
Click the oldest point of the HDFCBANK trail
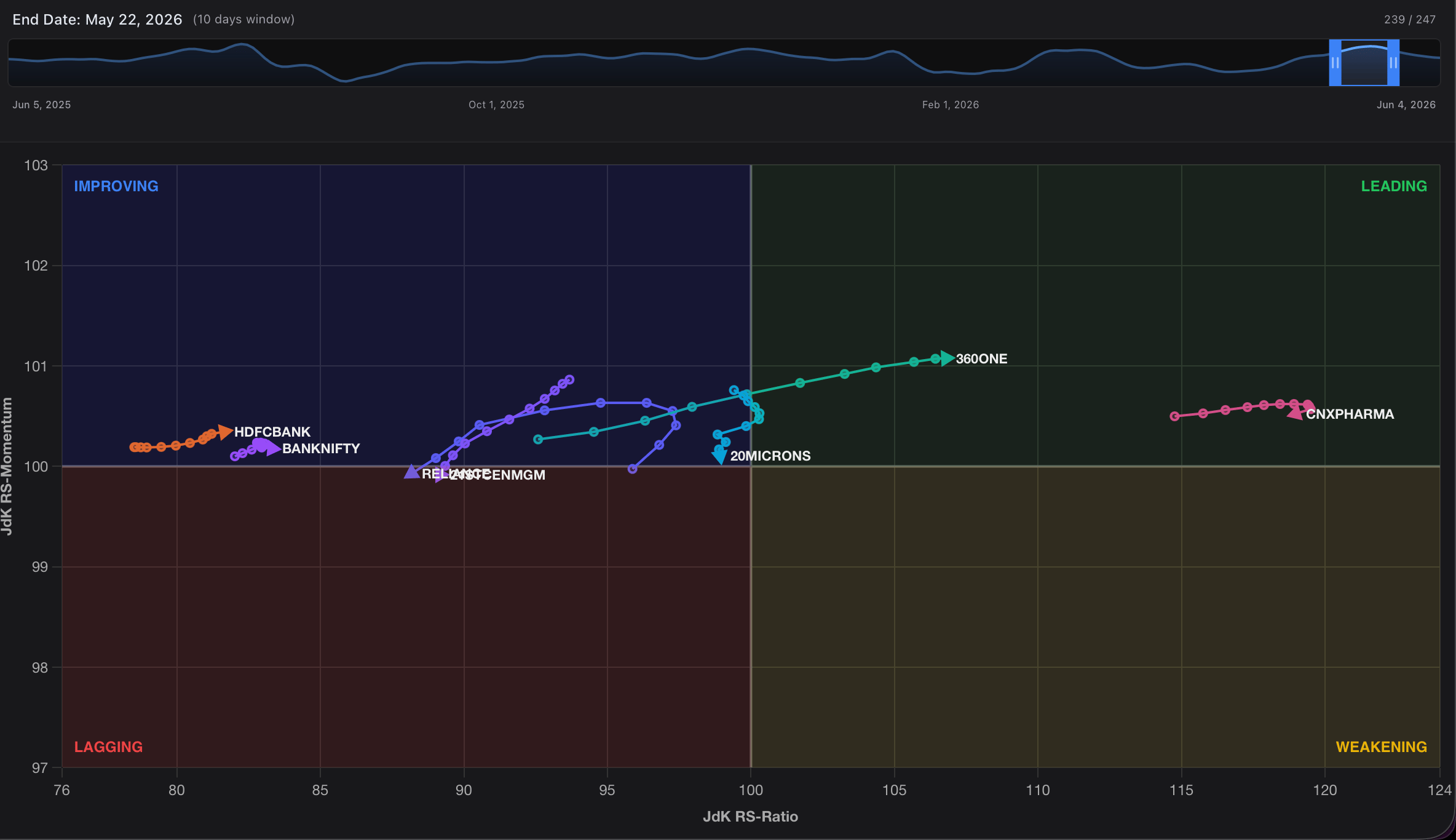134,447
